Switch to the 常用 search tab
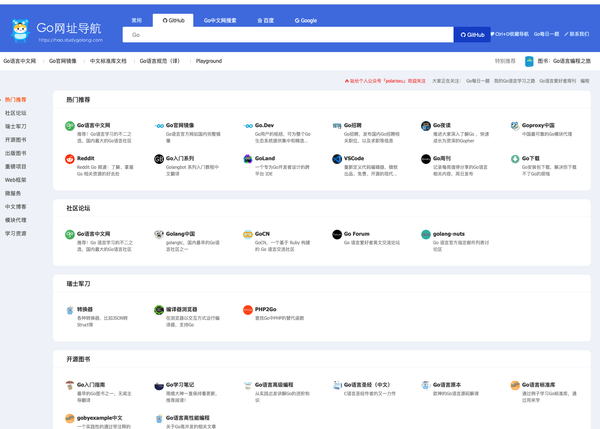Screen dimensions: 600x429 coord(137,20)
